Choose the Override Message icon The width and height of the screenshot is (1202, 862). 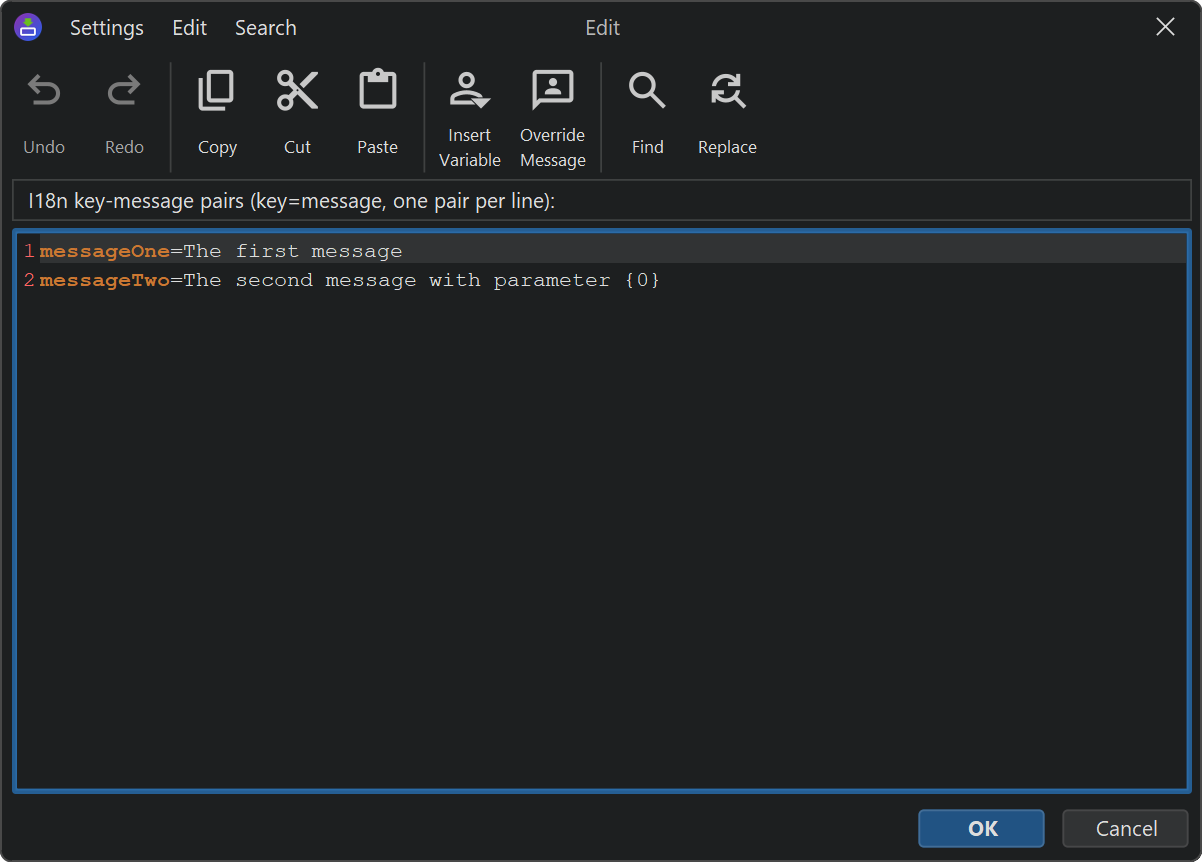click(x=552, y=92)
